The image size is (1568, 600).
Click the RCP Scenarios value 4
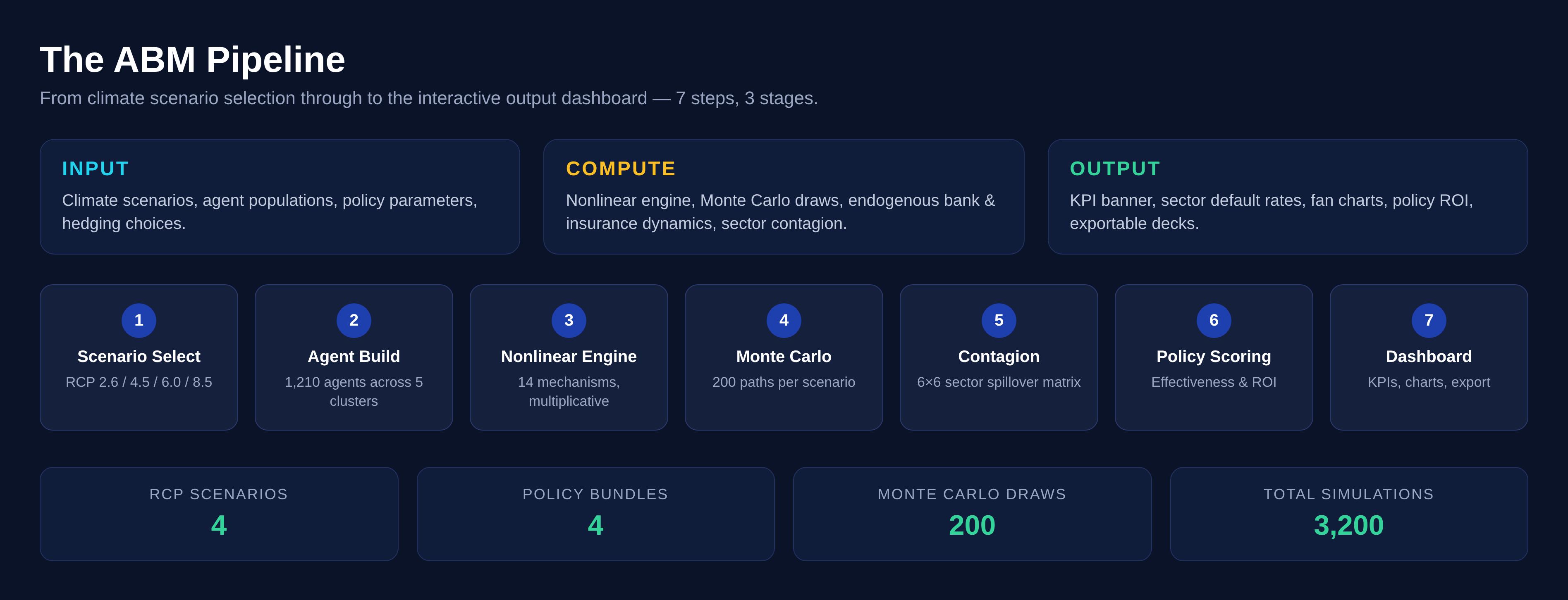pos(218,525)
